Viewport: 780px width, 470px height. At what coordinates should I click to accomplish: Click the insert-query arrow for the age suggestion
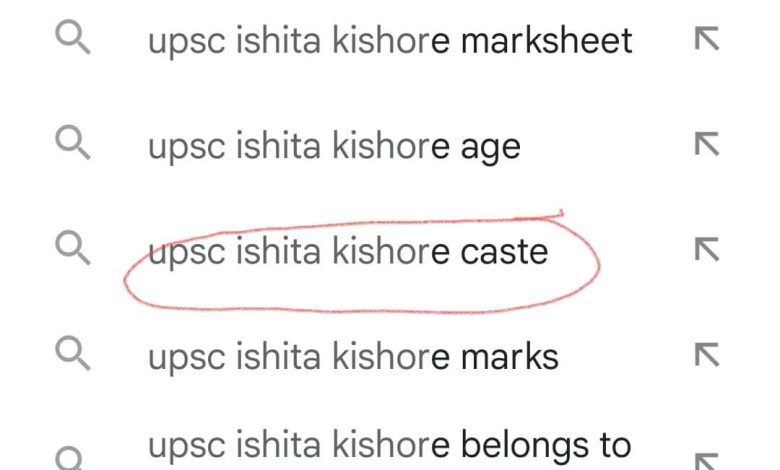click(x=707, y=145)
